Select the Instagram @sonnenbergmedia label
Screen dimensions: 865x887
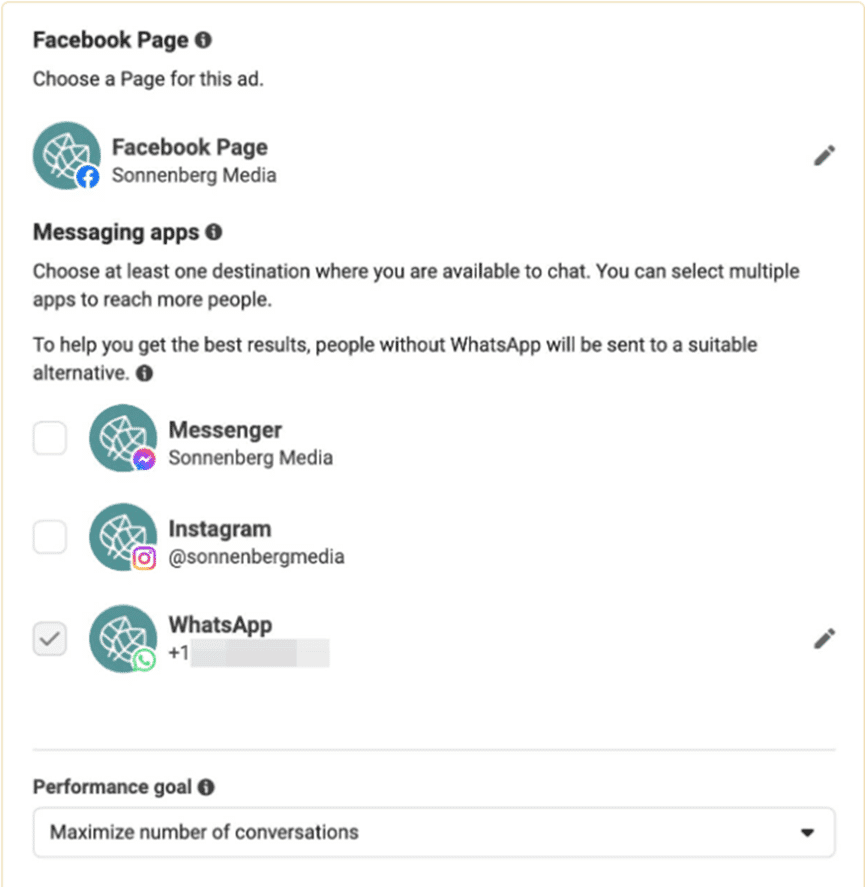pos(256,557)
